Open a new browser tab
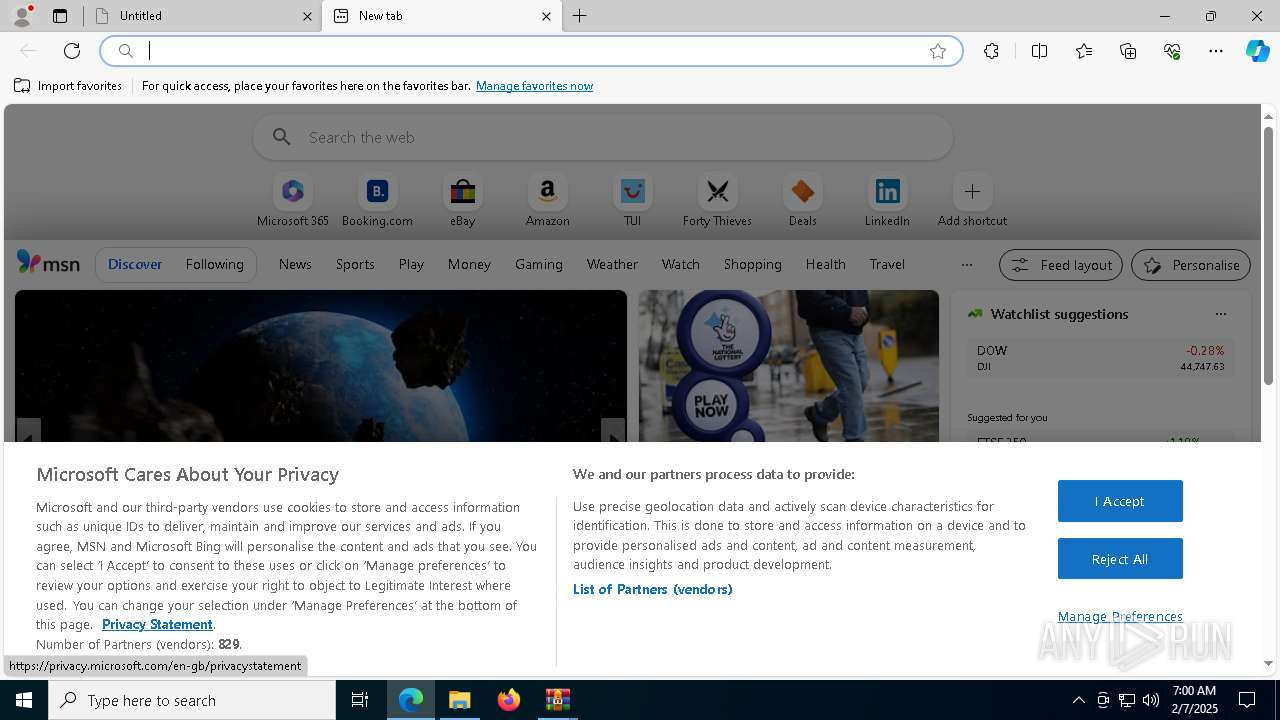Viewport: 1280px width, 720px height. 580,16
